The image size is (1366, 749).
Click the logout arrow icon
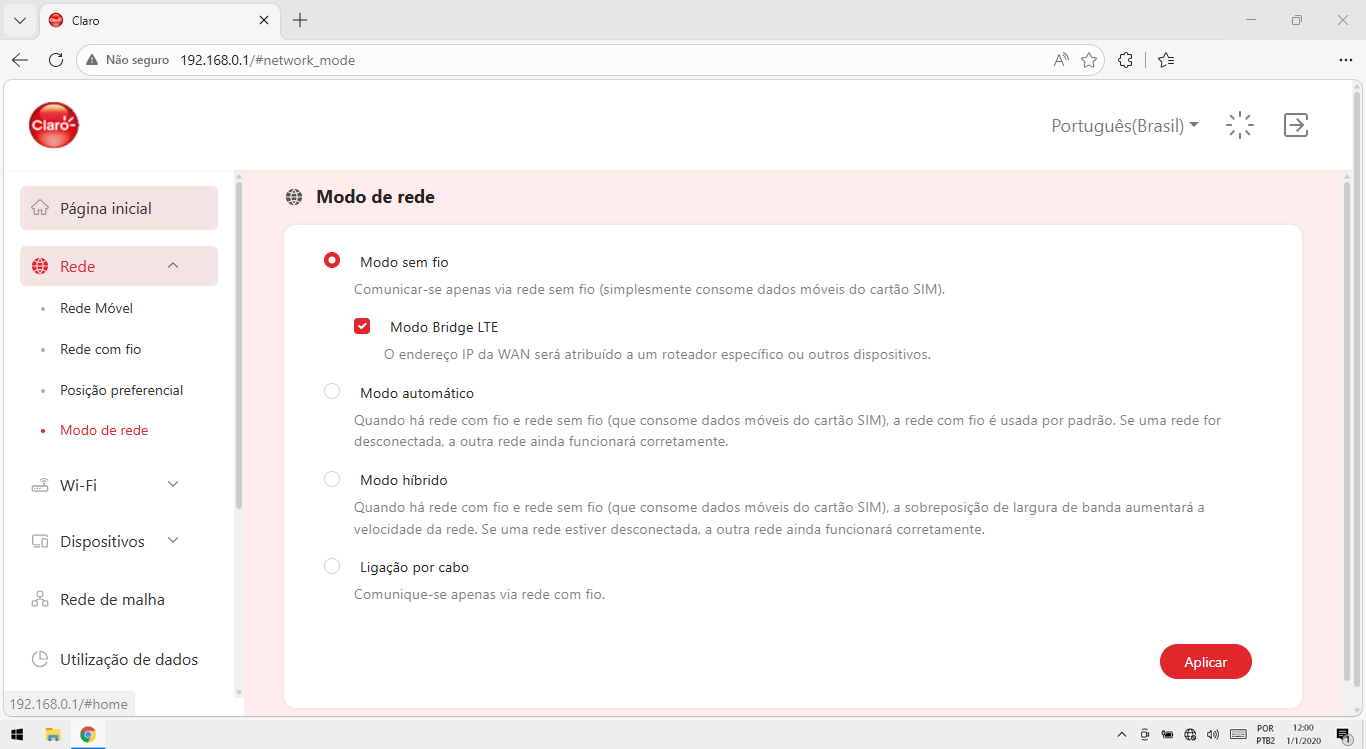[1296, 125]
